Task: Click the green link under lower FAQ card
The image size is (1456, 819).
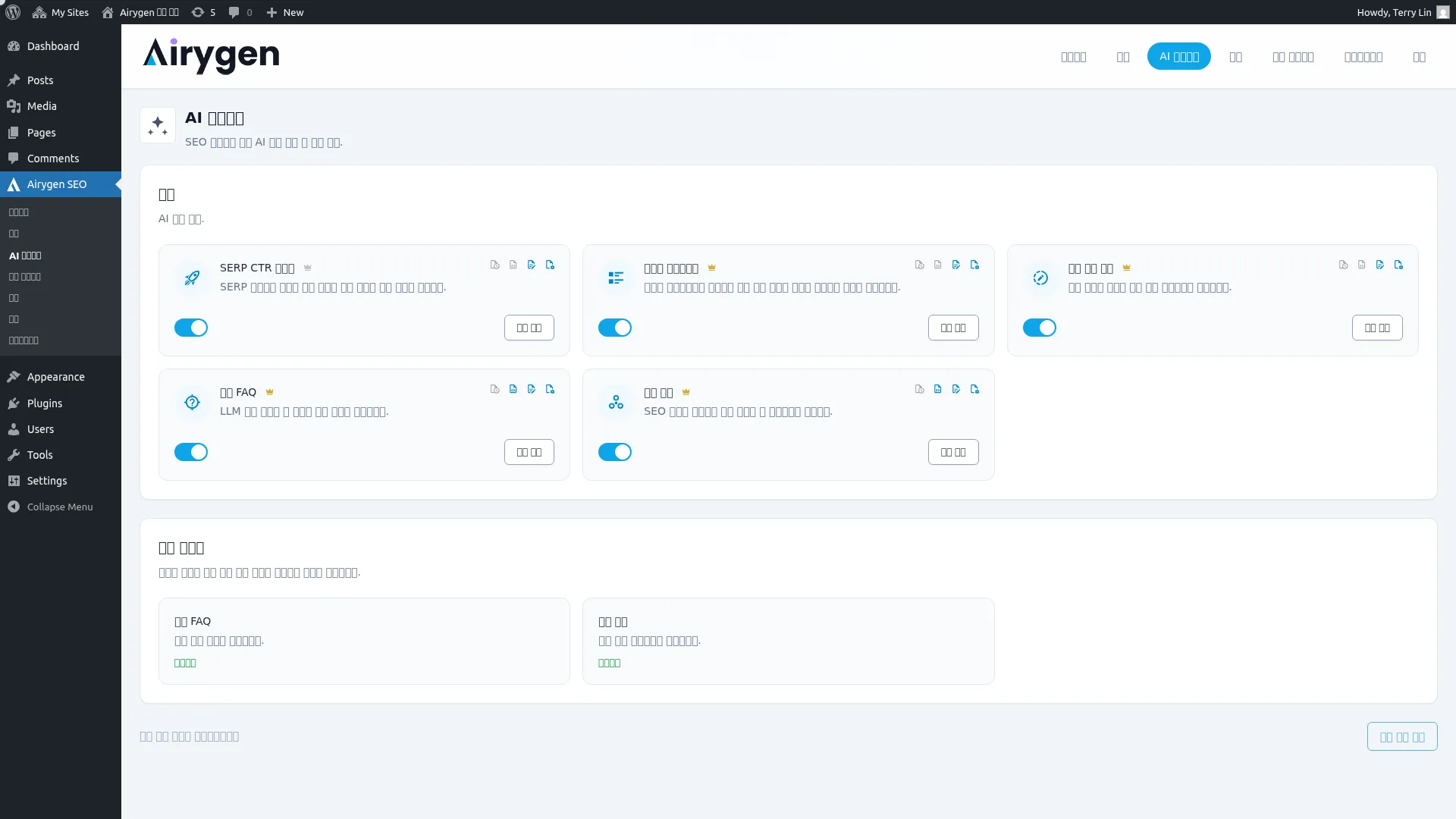Action: pyautogui.click(x=185, y=663)
